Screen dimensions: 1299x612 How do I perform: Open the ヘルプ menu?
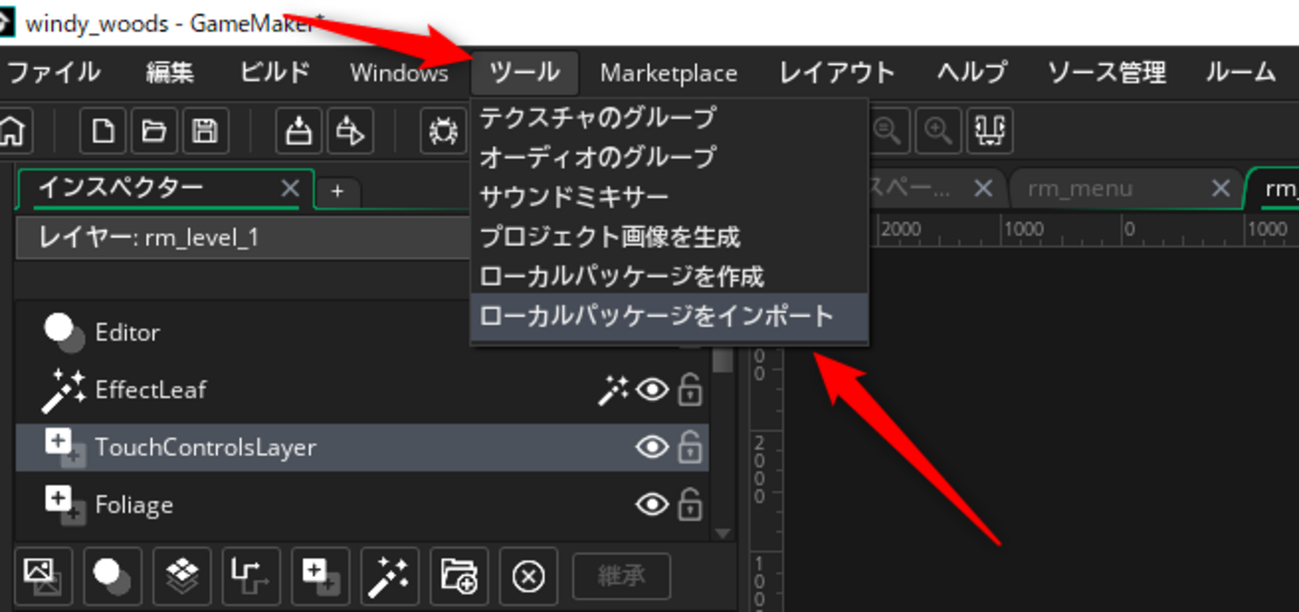971,72
